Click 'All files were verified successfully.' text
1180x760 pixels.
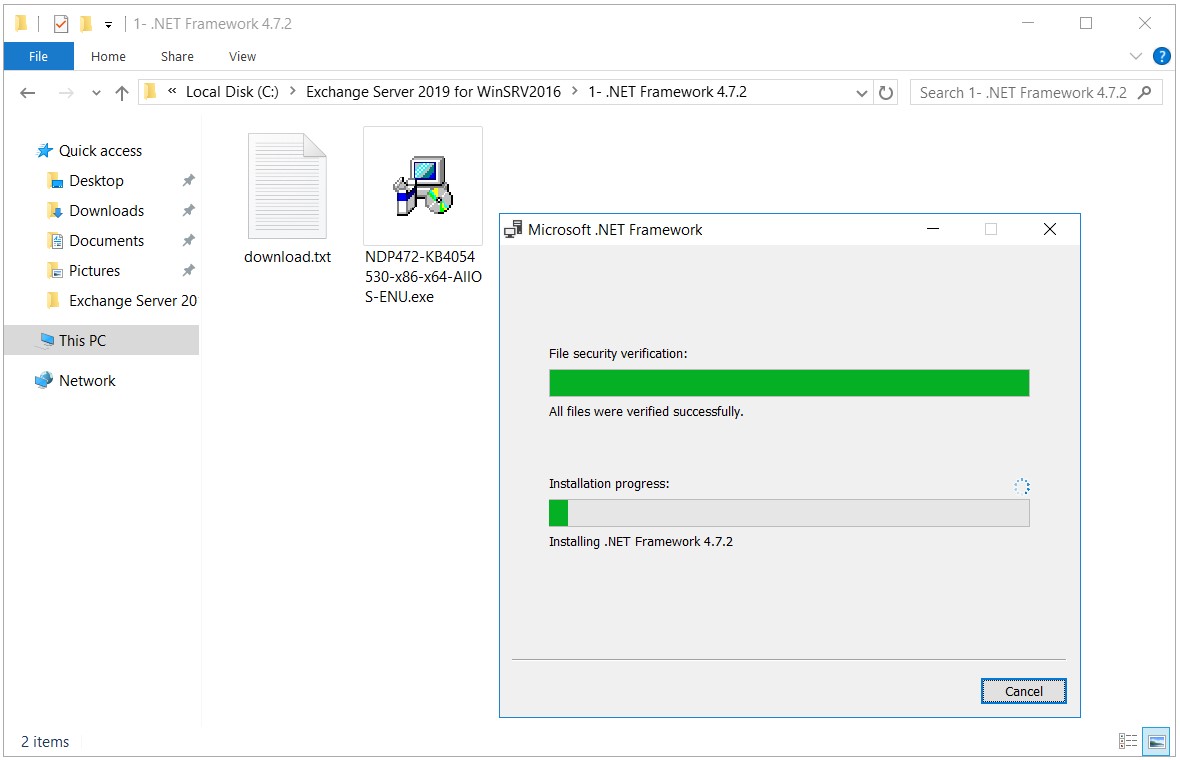646,412
